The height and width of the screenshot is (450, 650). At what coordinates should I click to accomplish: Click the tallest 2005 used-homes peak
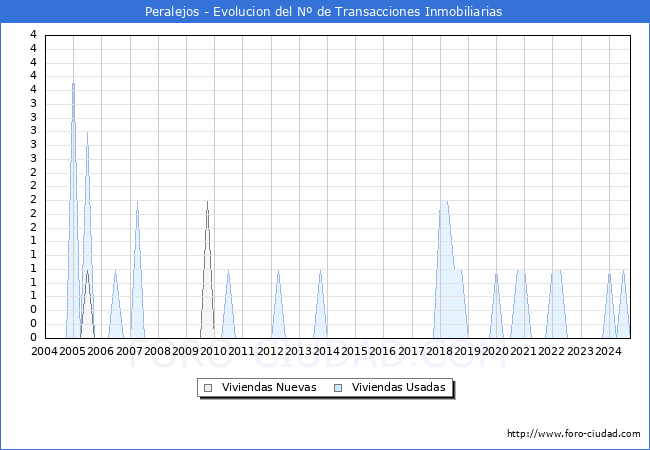tap(73, 210)
